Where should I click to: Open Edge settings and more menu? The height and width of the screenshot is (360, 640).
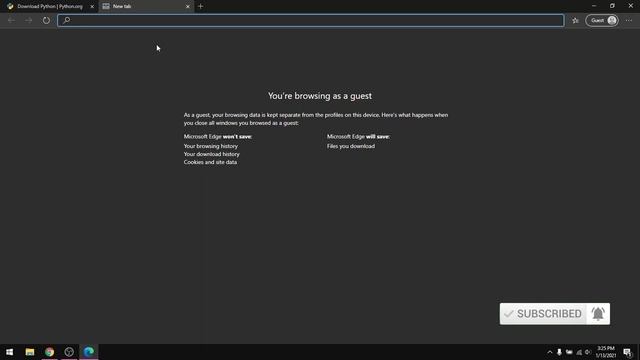[629, 20]
